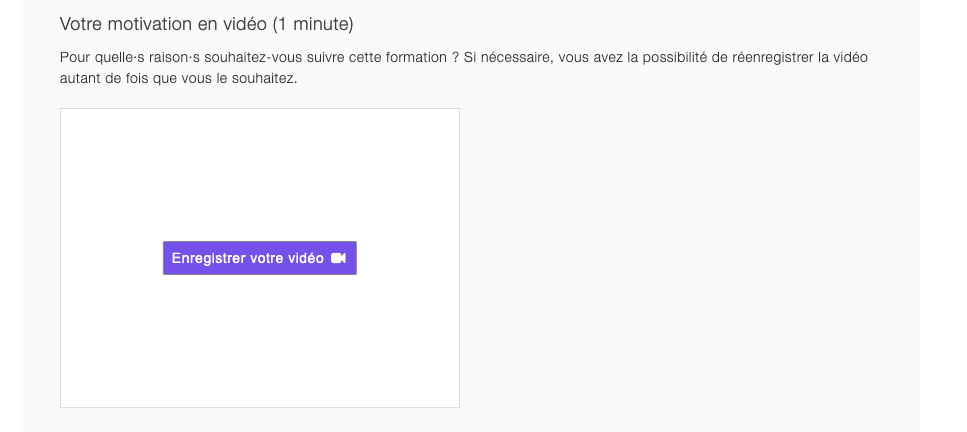Click the "autant de fois que vous le souhaitez" line
The height and width of the screenshot is (432, 967).
click(x=178, y=80)
